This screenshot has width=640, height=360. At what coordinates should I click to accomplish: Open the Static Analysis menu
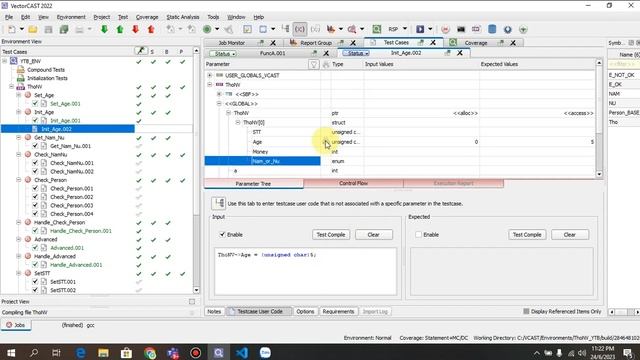coord(182,17)
